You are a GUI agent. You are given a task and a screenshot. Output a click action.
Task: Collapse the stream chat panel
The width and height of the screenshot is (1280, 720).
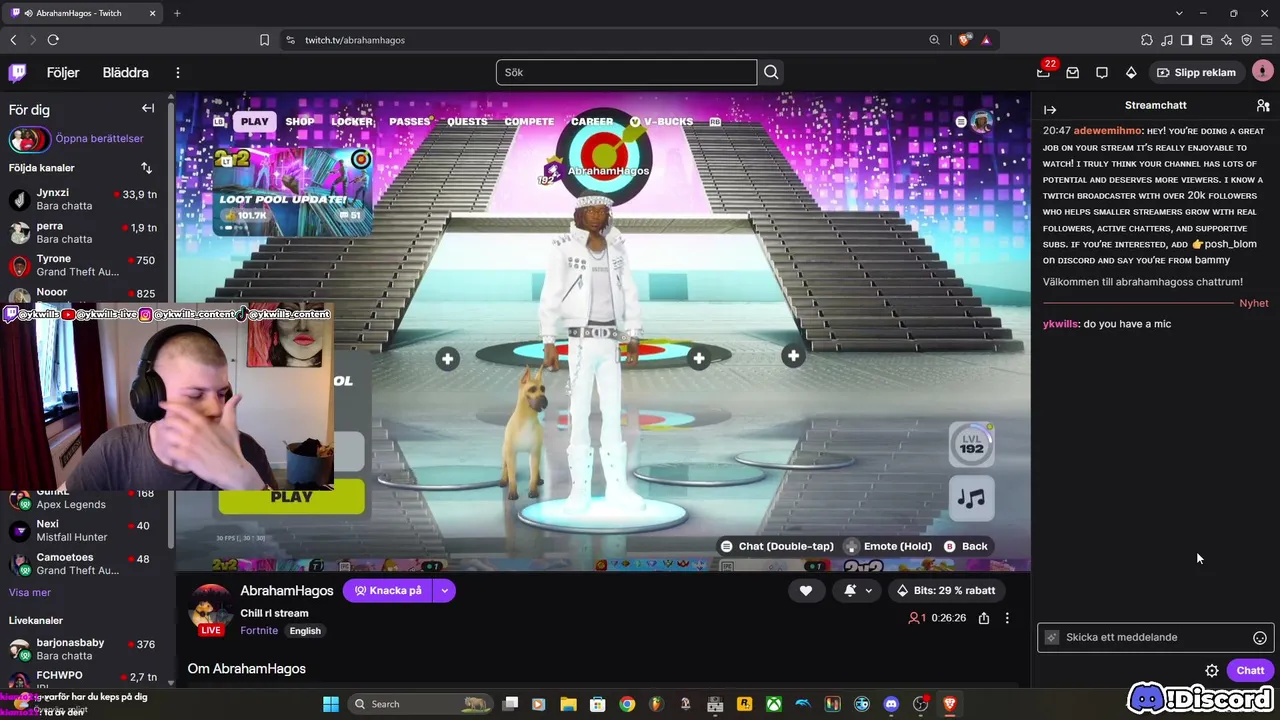(1050, 109)
